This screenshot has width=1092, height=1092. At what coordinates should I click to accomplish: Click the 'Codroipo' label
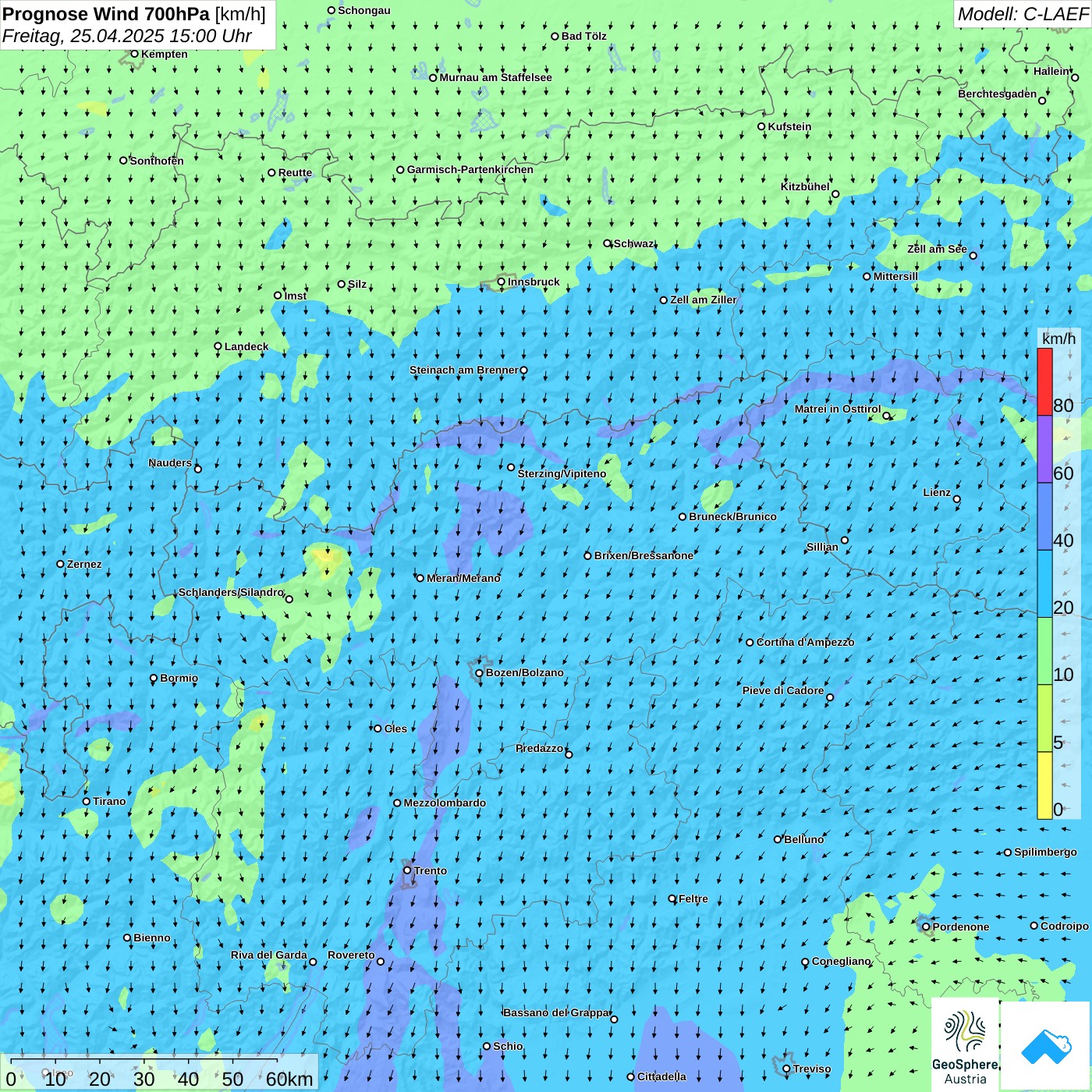[x=1065, y=926]
